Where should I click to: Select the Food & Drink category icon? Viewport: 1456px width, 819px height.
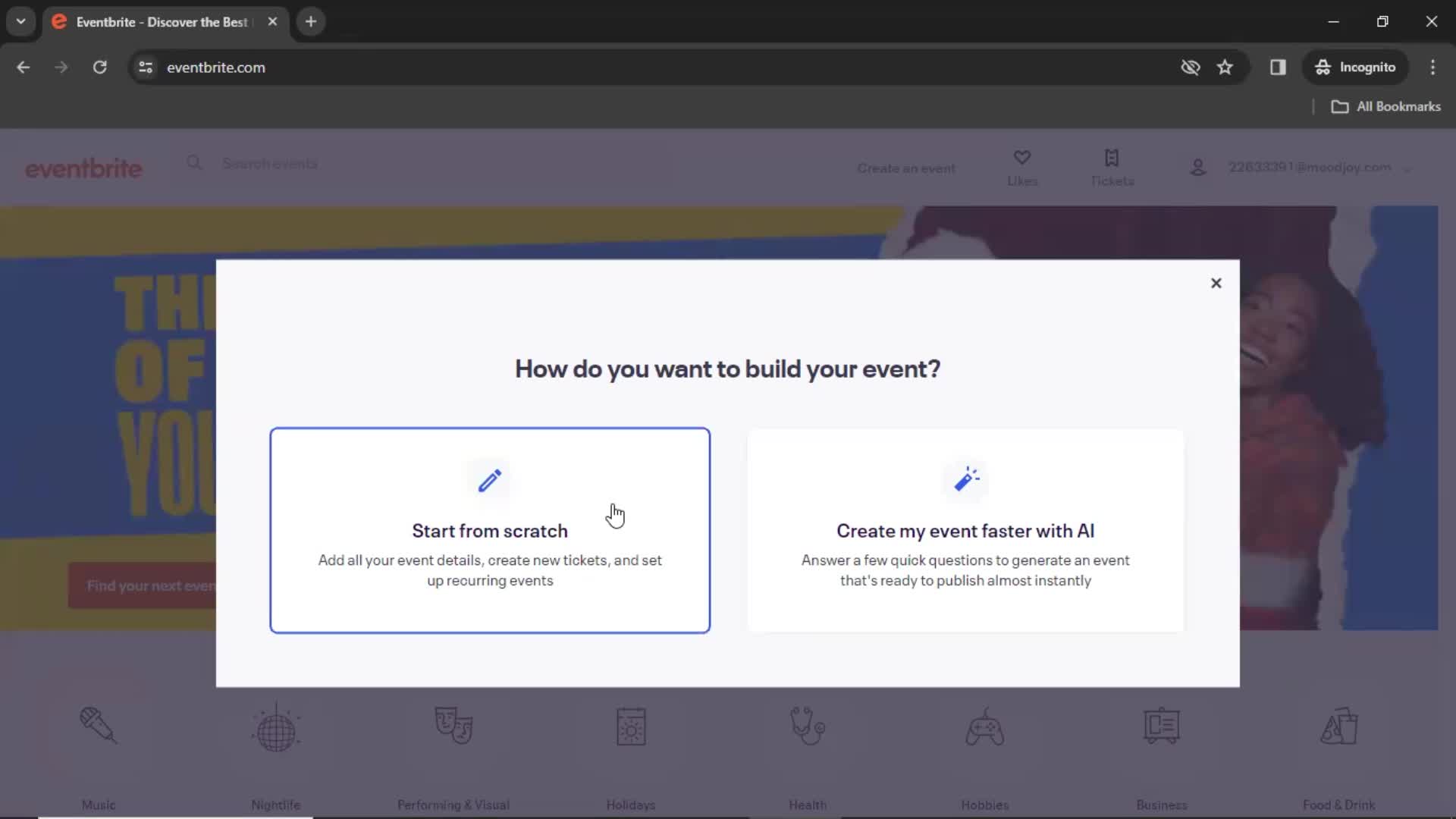tap(1339, 726)
